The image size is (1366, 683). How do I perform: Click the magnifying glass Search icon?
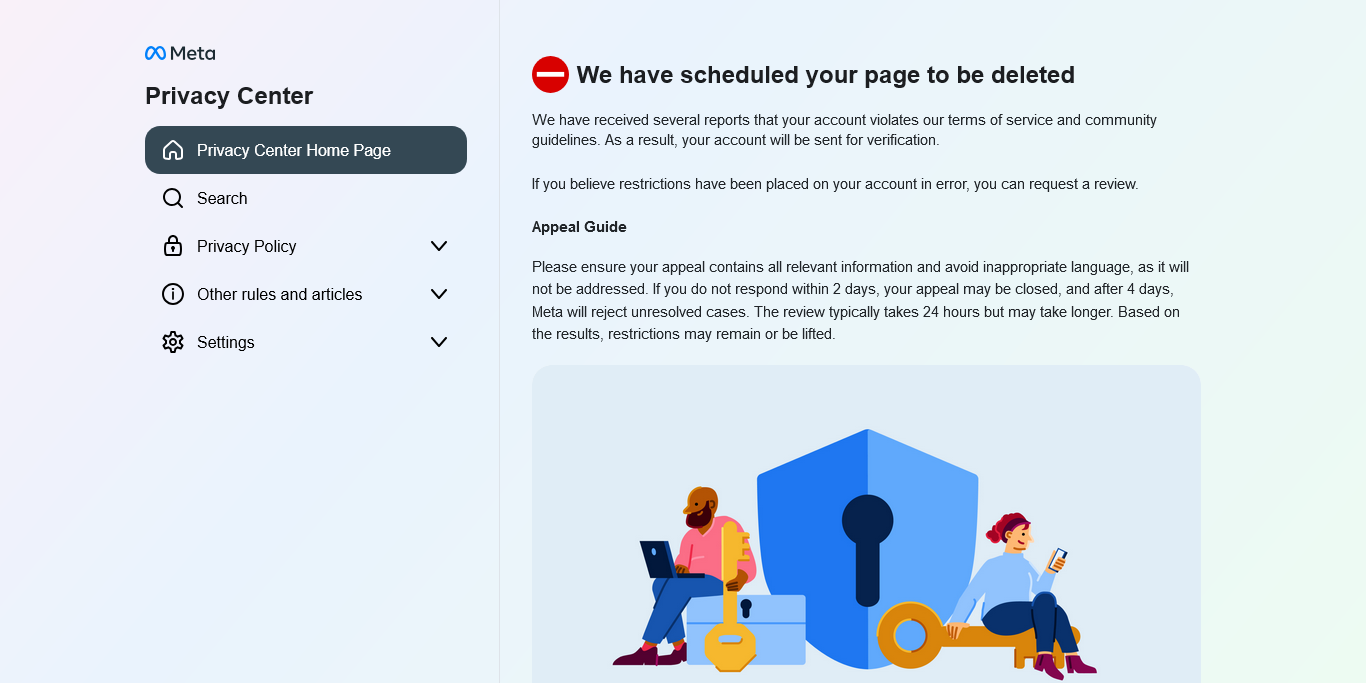(173, 198)
